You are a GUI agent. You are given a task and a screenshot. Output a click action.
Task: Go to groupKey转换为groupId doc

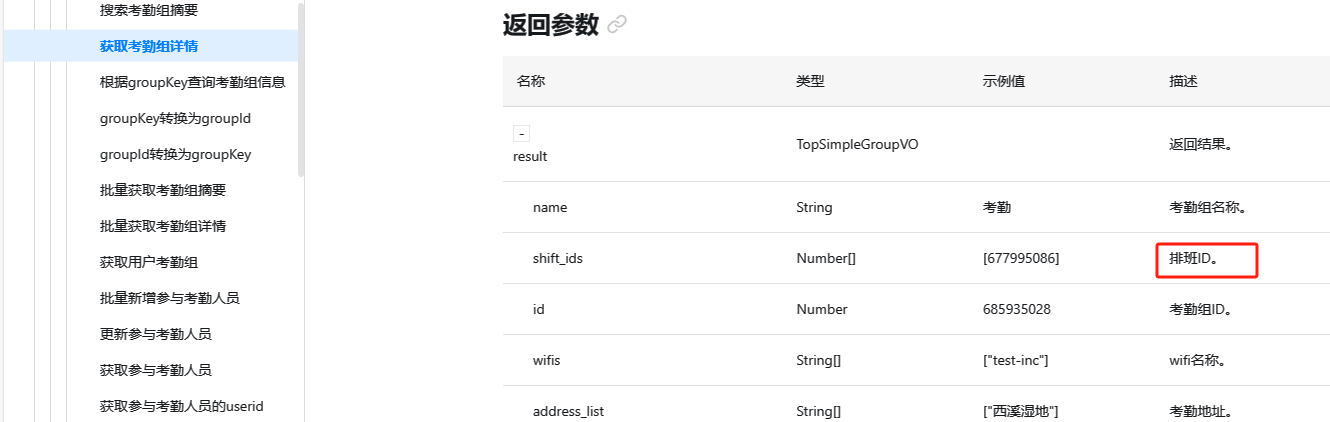tap(175, 118)
